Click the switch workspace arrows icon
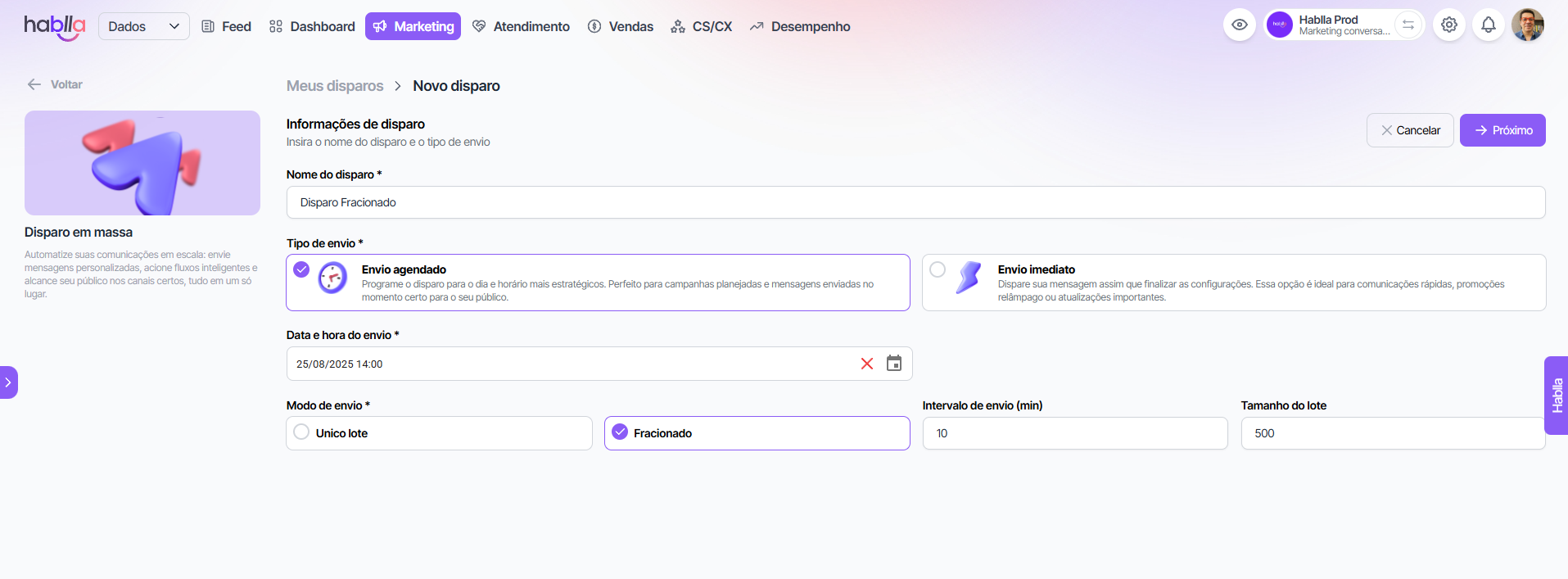The width and height of the screenshot is (1568, 579). tap(1408, 25)
